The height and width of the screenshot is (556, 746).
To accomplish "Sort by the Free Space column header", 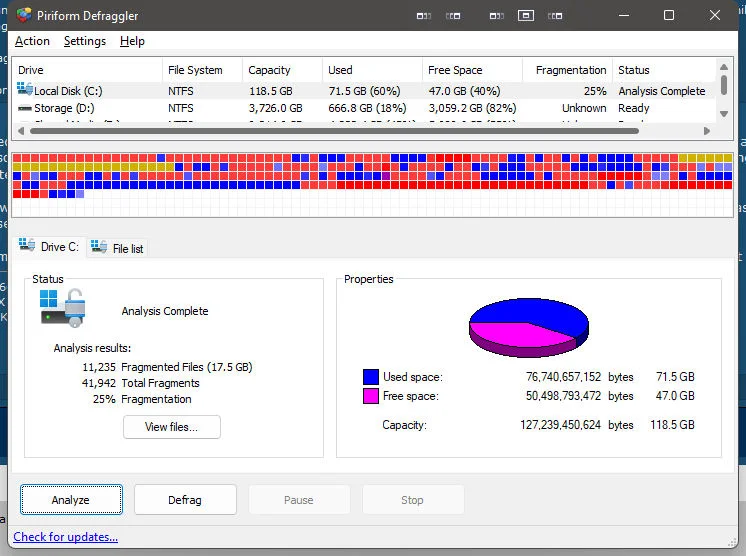I will (x=472, y=70).
